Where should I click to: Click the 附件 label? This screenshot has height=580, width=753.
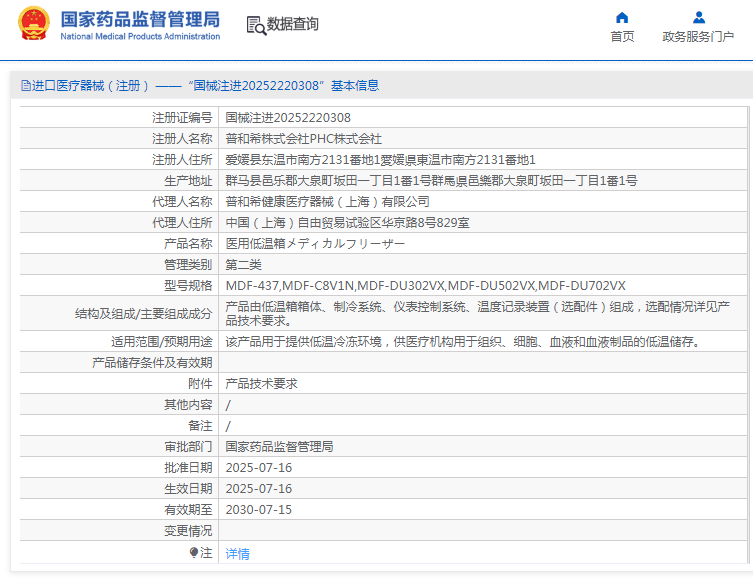tap(200, 384)
